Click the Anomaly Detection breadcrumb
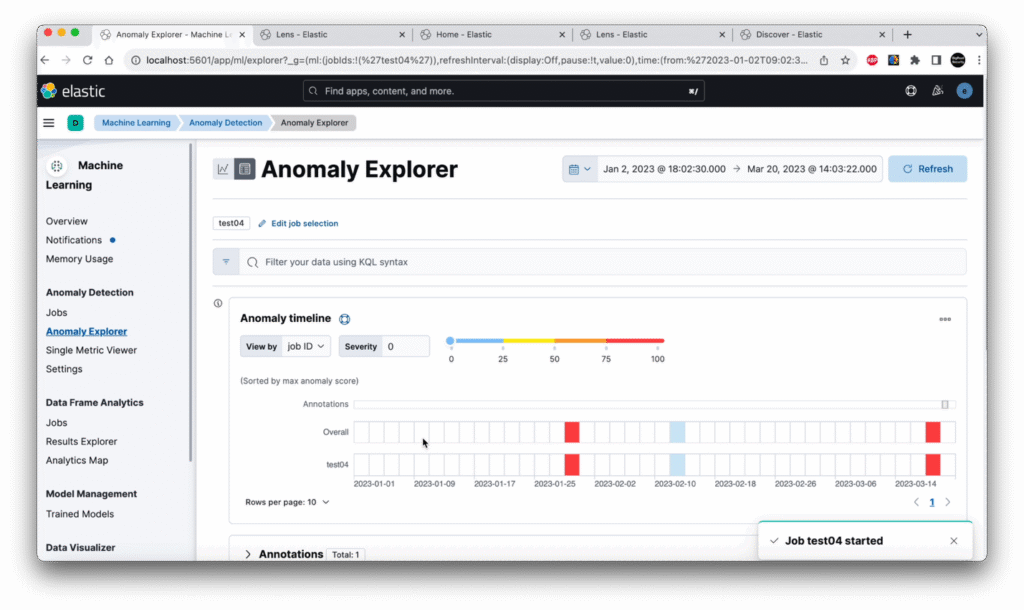The width and height of the screenshot is (1024, 610). [x=225, y=123]
